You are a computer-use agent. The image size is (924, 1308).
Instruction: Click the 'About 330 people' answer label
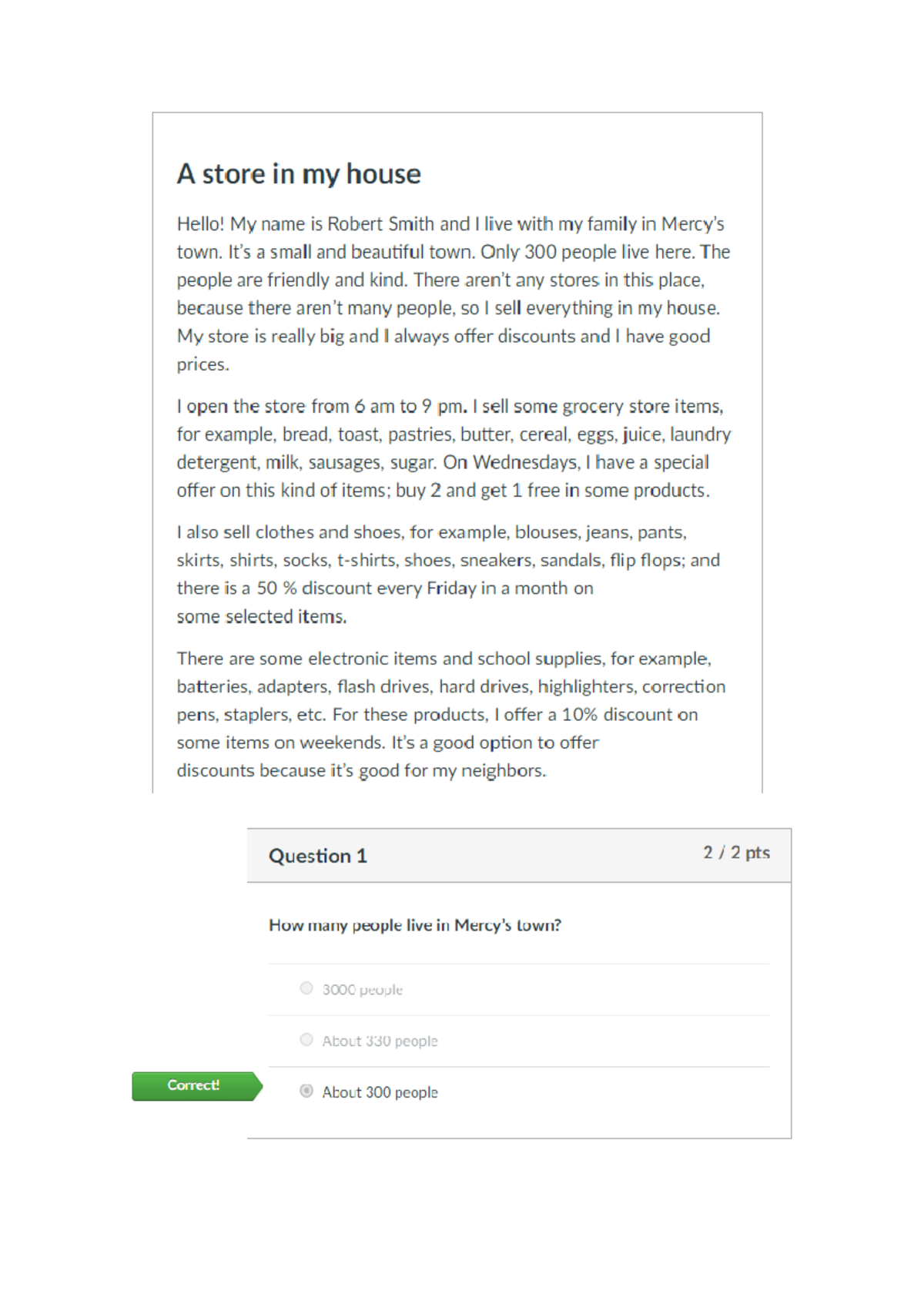coord(380,1041)
